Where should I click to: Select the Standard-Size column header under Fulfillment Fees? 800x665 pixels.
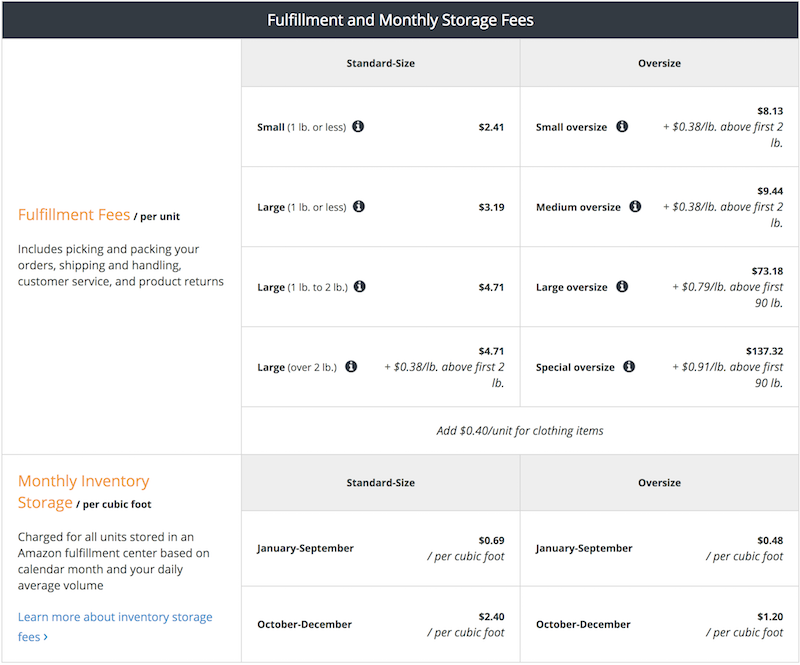coord(380,63)
